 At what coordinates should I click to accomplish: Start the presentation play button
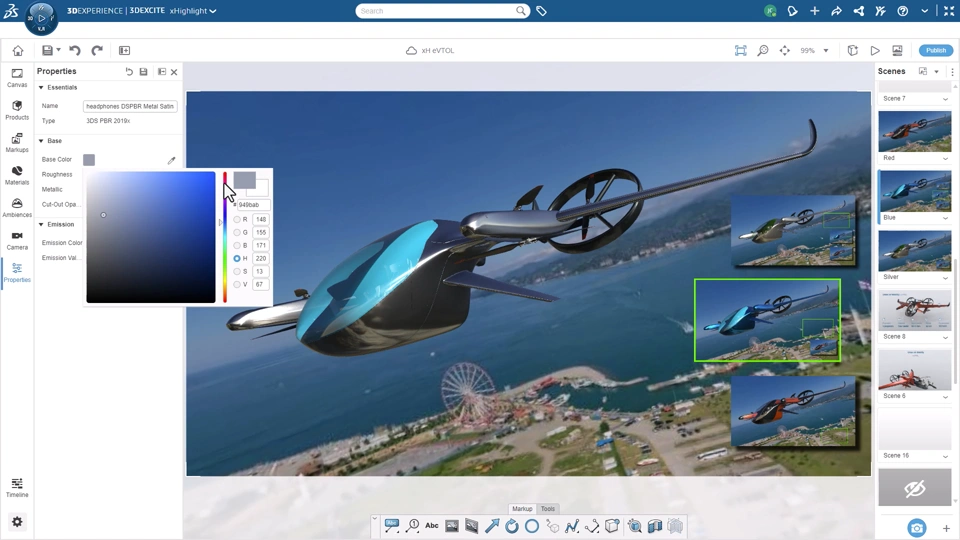pyautogui.click(x=875, y=50)
